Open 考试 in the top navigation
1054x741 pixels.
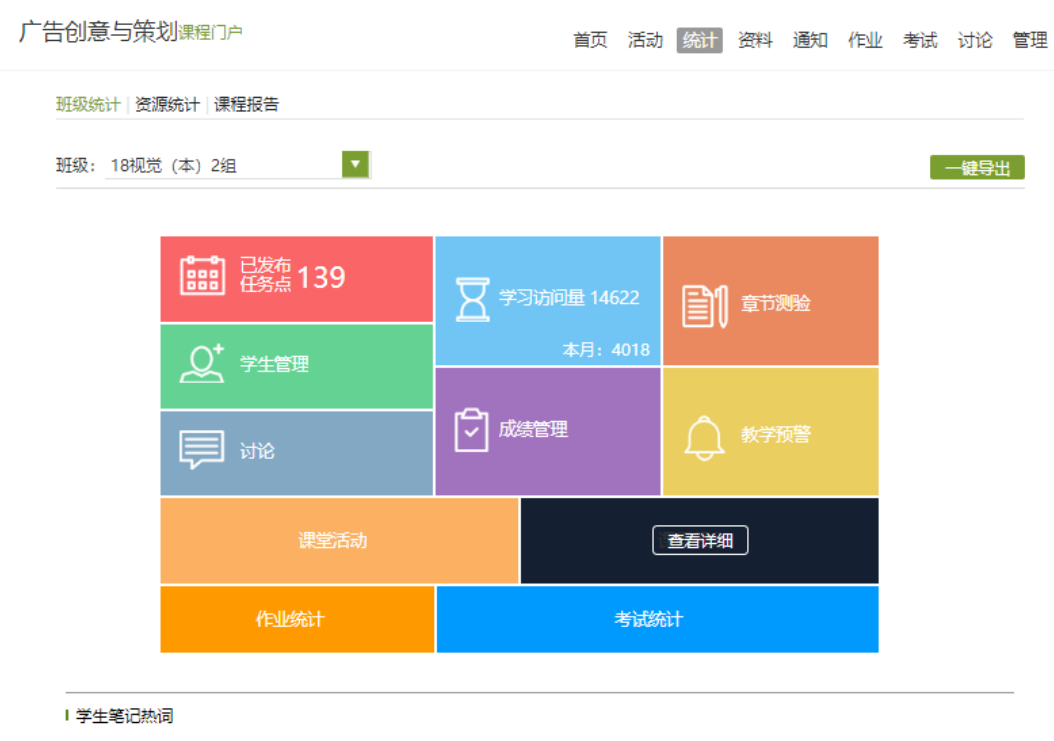[920, 40]
